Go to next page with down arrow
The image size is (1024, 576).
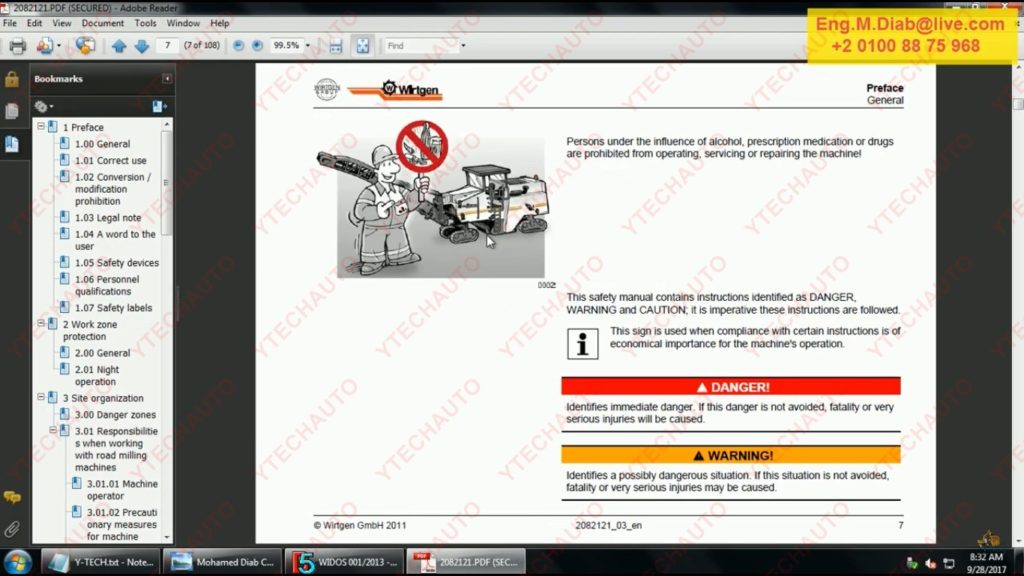[x=141, y=46]
